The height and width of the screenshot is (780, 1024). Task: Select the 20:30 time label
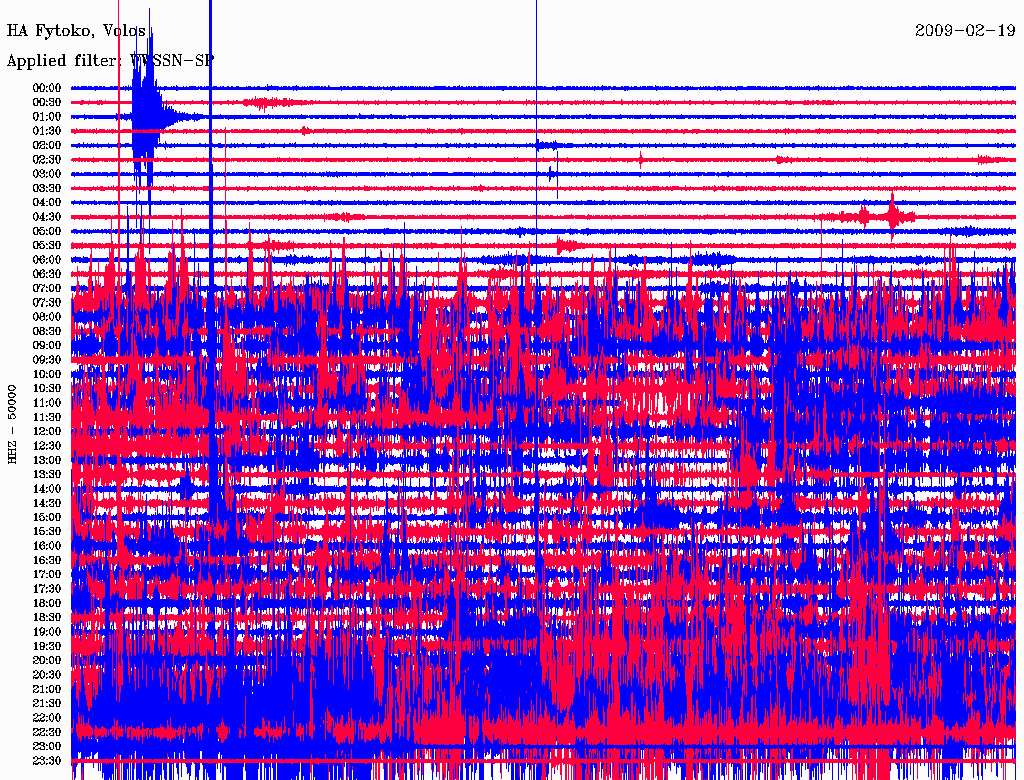[47, 675]
